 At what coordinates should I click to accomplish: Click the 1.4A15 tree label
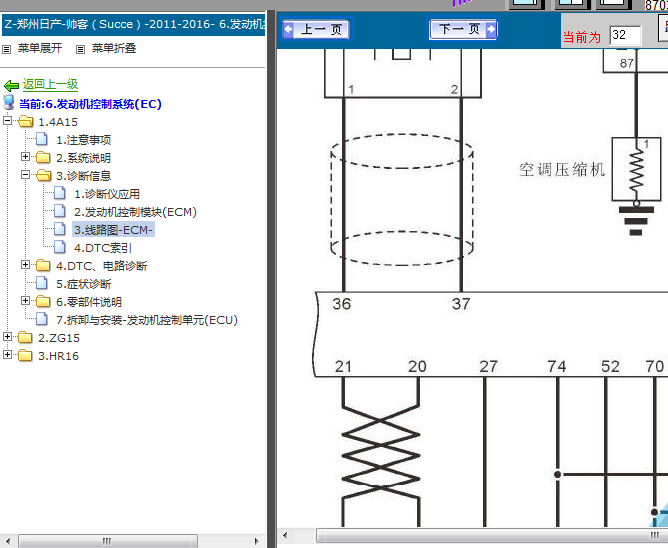click(58, 122)
